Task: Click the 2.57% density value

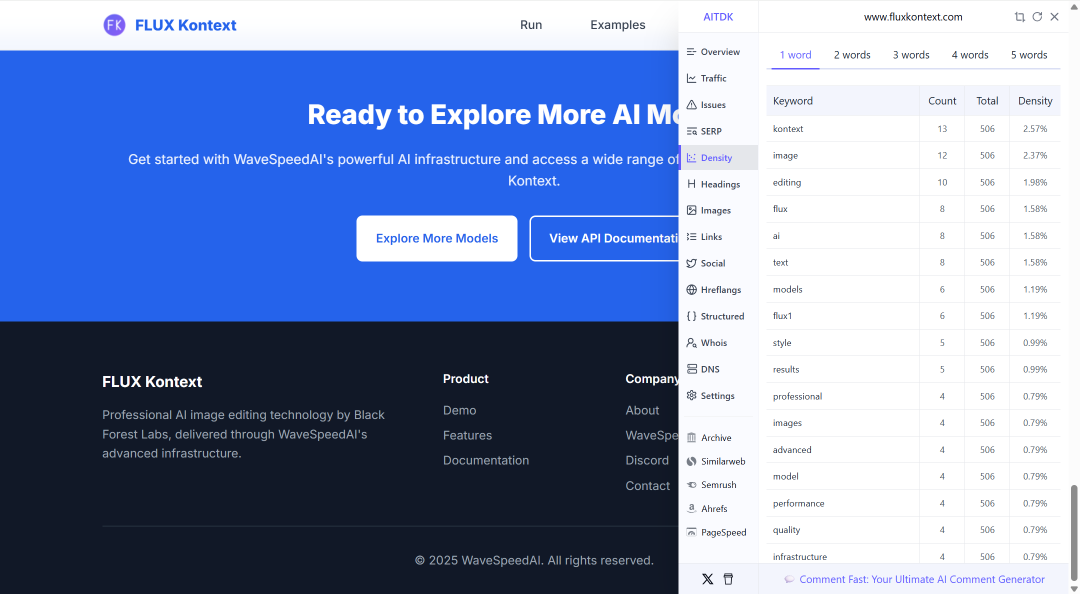Action: tap(1035, 129)
